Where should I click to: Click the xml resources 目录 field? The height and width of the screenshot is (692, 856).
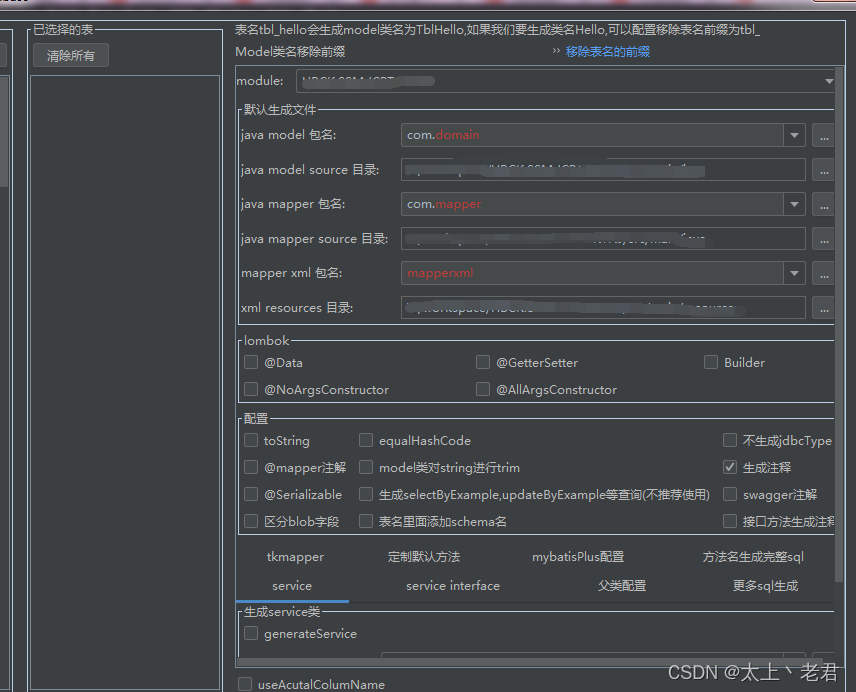click(x=603, y=307)
